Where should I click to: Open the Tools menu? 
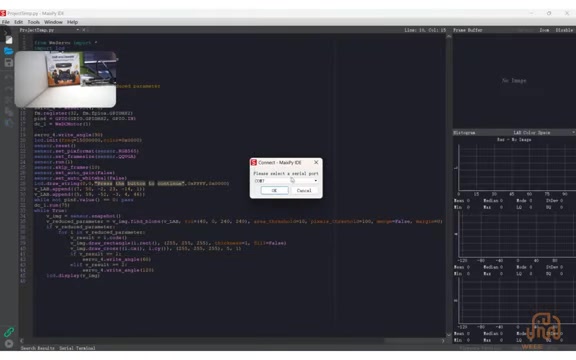click(33, 22)
